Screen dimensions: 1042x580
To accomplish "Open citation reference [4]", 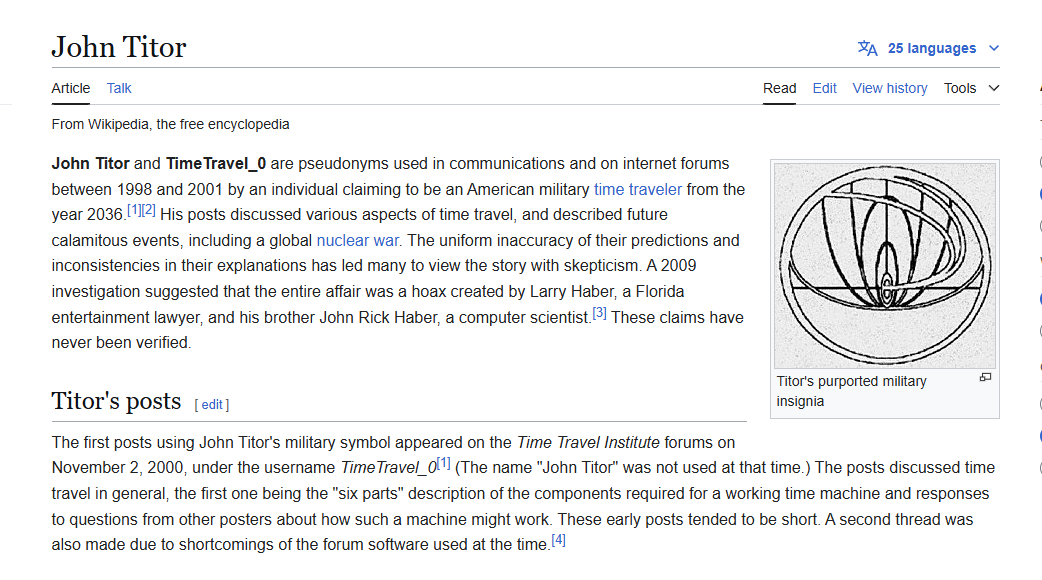I will (559, 539).
